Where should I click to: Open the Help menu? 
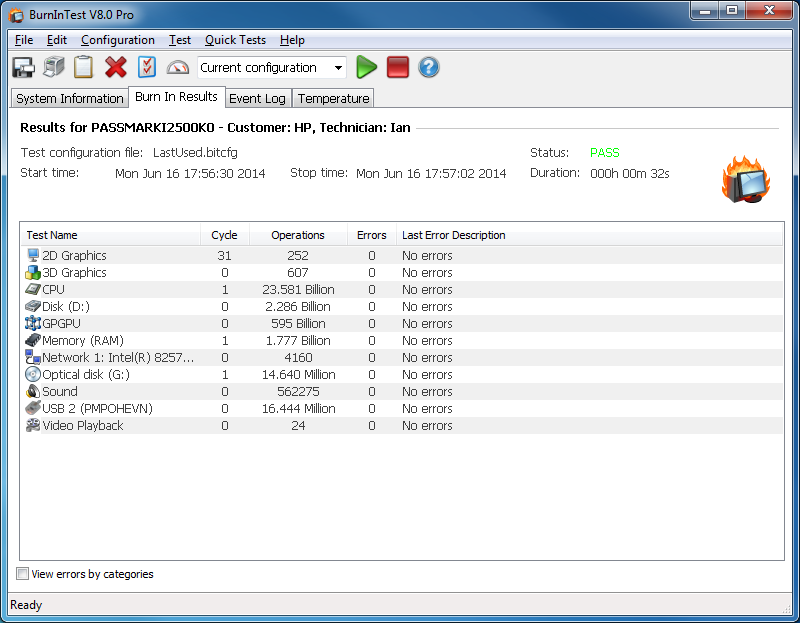[292, 40]
